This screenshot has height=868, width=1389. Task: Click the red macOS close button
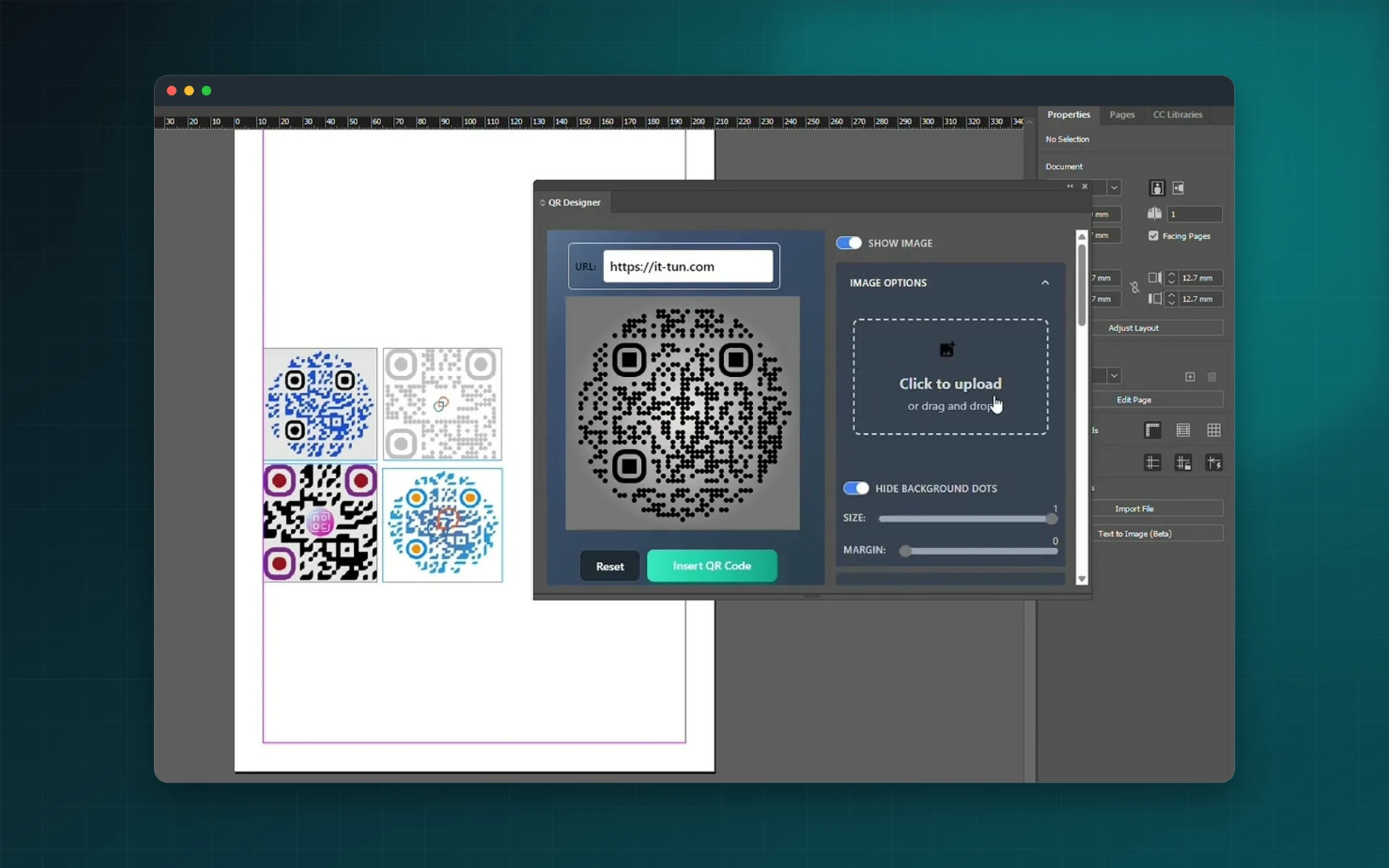point(171,90)
